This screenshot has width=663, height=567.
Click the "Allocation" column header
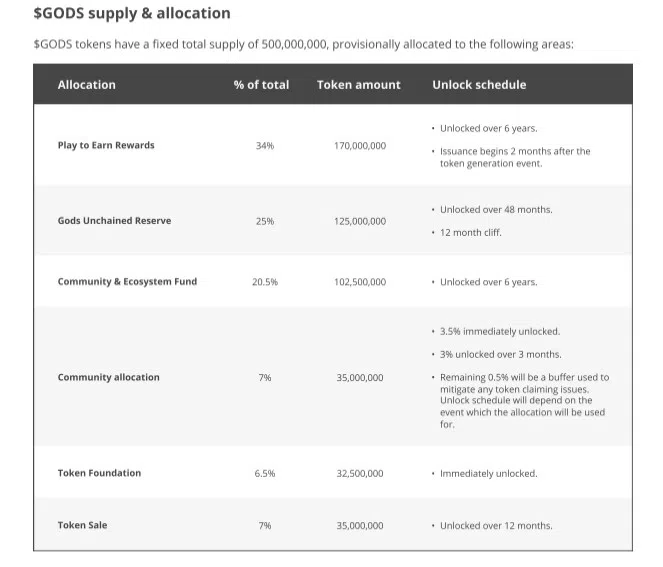pos(86,85)
